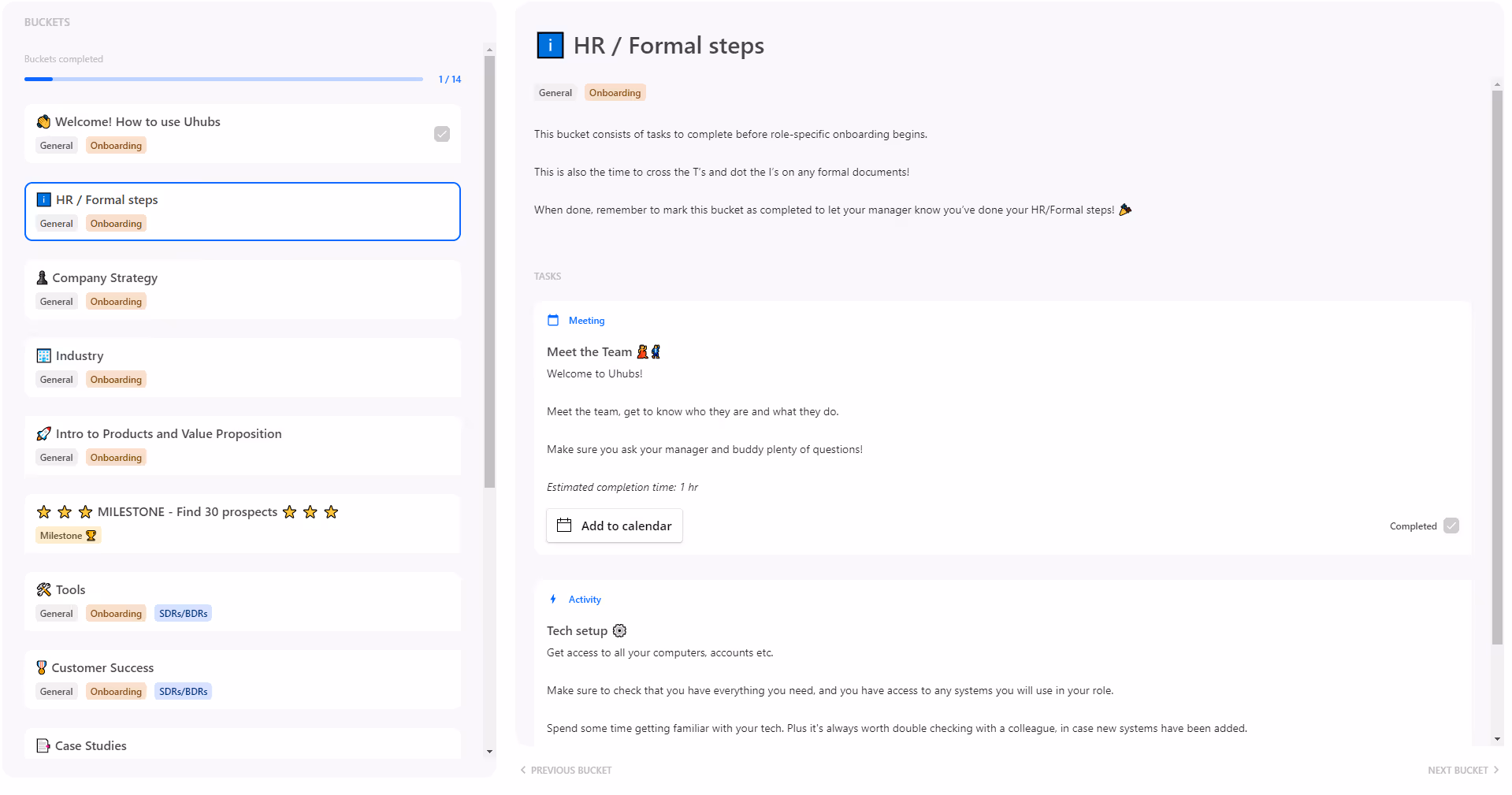The height and width of the screenshot is (795, 1512).
Task: Click the '1 / 14' progress counter
Action: click(x=450, y=79)
